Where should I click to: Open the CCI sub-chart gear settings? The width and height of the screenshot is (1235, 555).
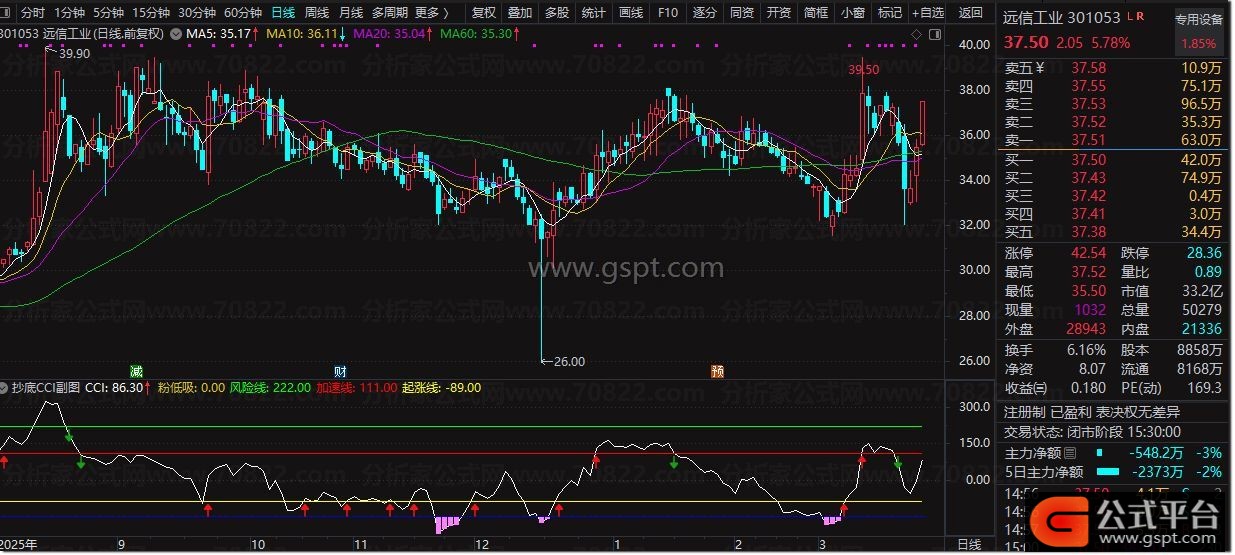[x=6, y=387]
